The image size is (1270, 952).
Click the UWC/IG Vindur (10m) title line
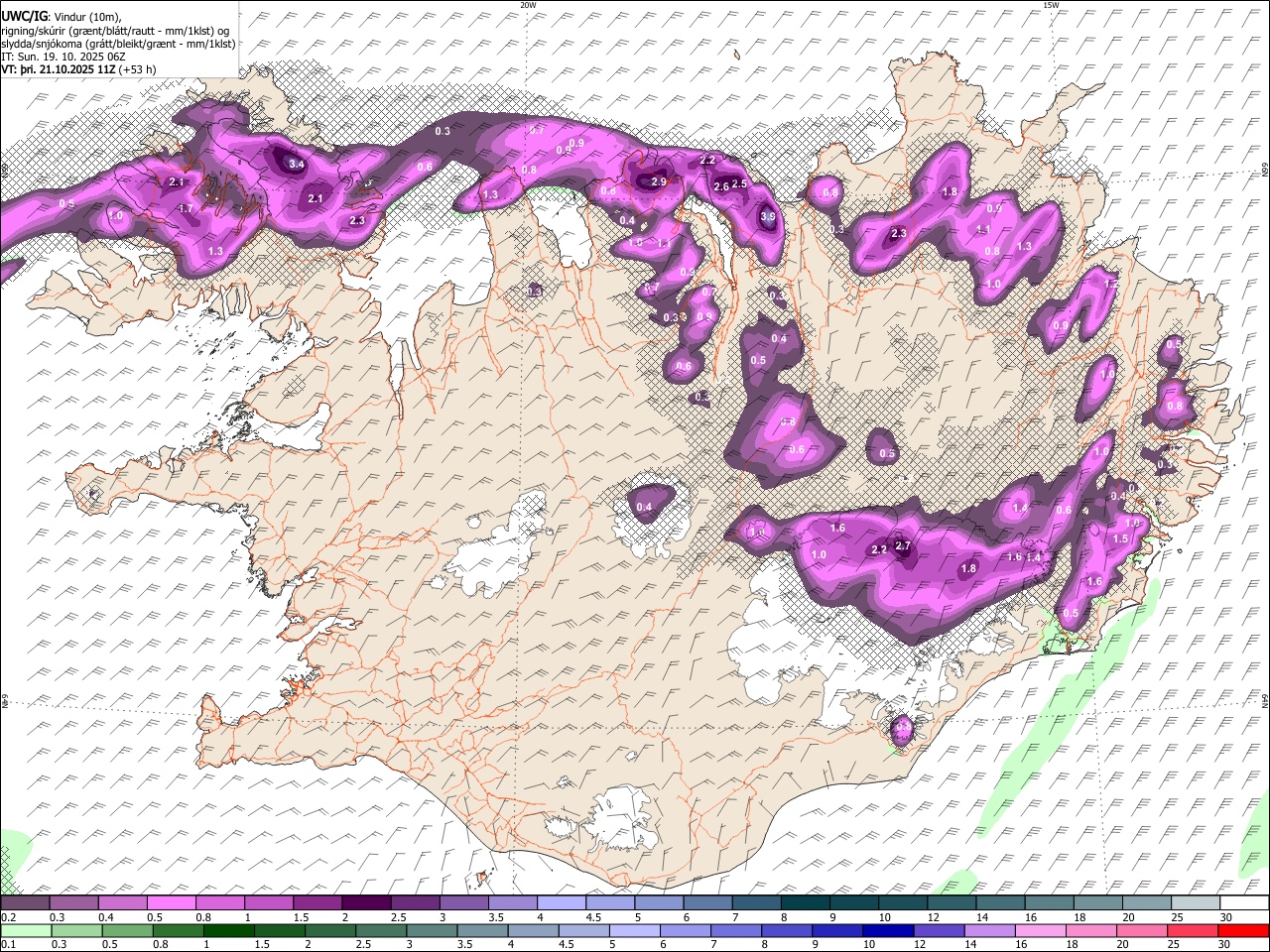pos(62,16)
